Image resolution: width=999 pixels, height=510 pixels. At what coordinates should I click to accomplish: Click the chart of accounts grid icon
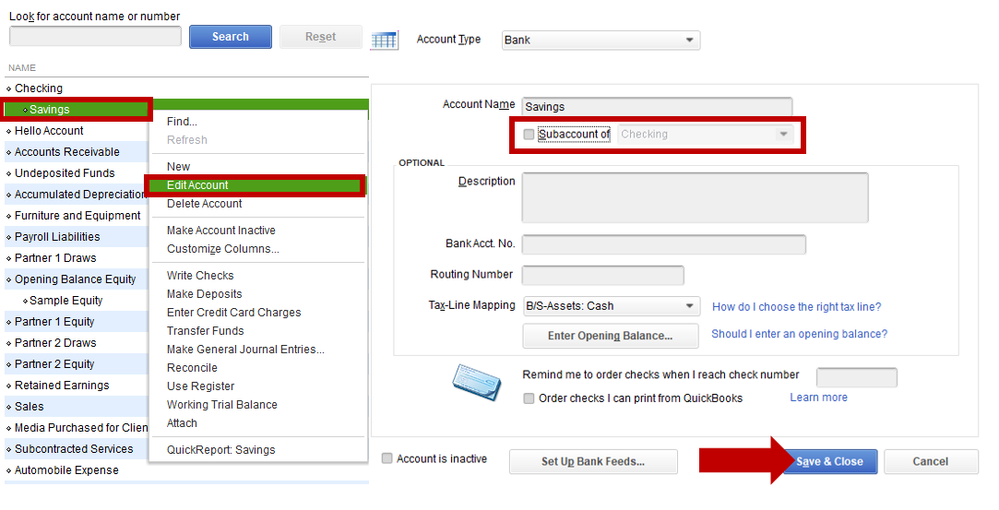[x=385, y=40]
